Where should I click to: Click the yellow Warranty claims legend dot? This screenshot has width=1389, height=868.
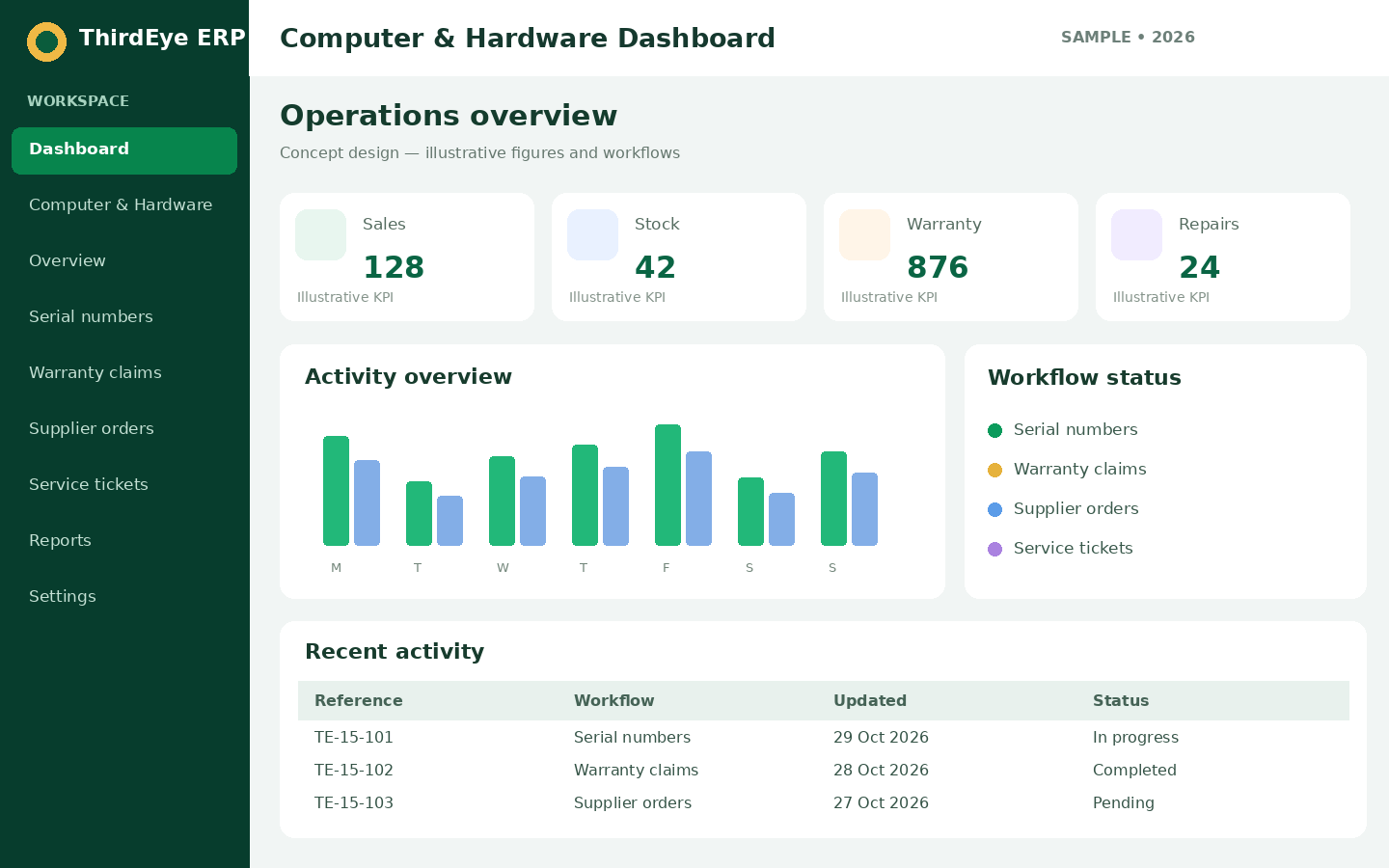[994, 470]
